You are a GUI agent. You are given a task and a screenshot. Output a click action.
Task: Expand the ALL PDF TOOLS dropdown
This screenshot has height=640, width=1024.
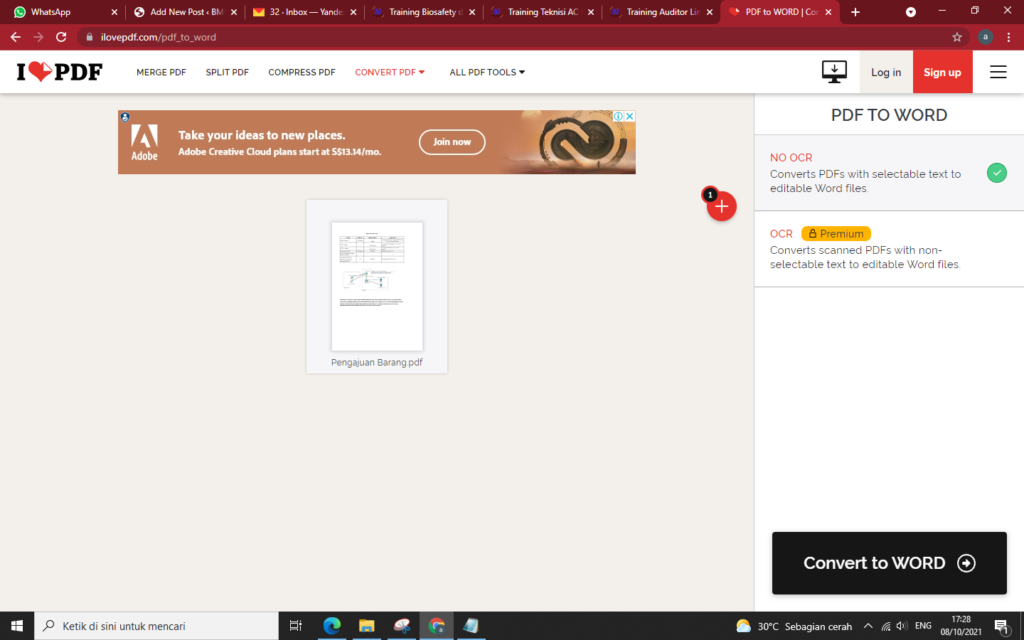[x=487, y=71]
